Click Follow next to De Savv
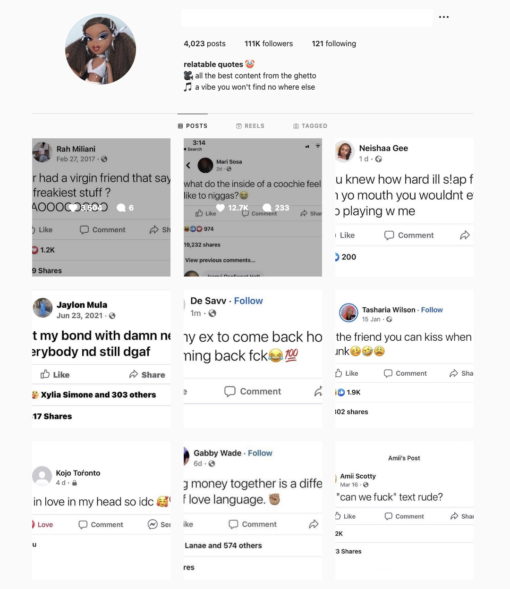 click(248, 301)
